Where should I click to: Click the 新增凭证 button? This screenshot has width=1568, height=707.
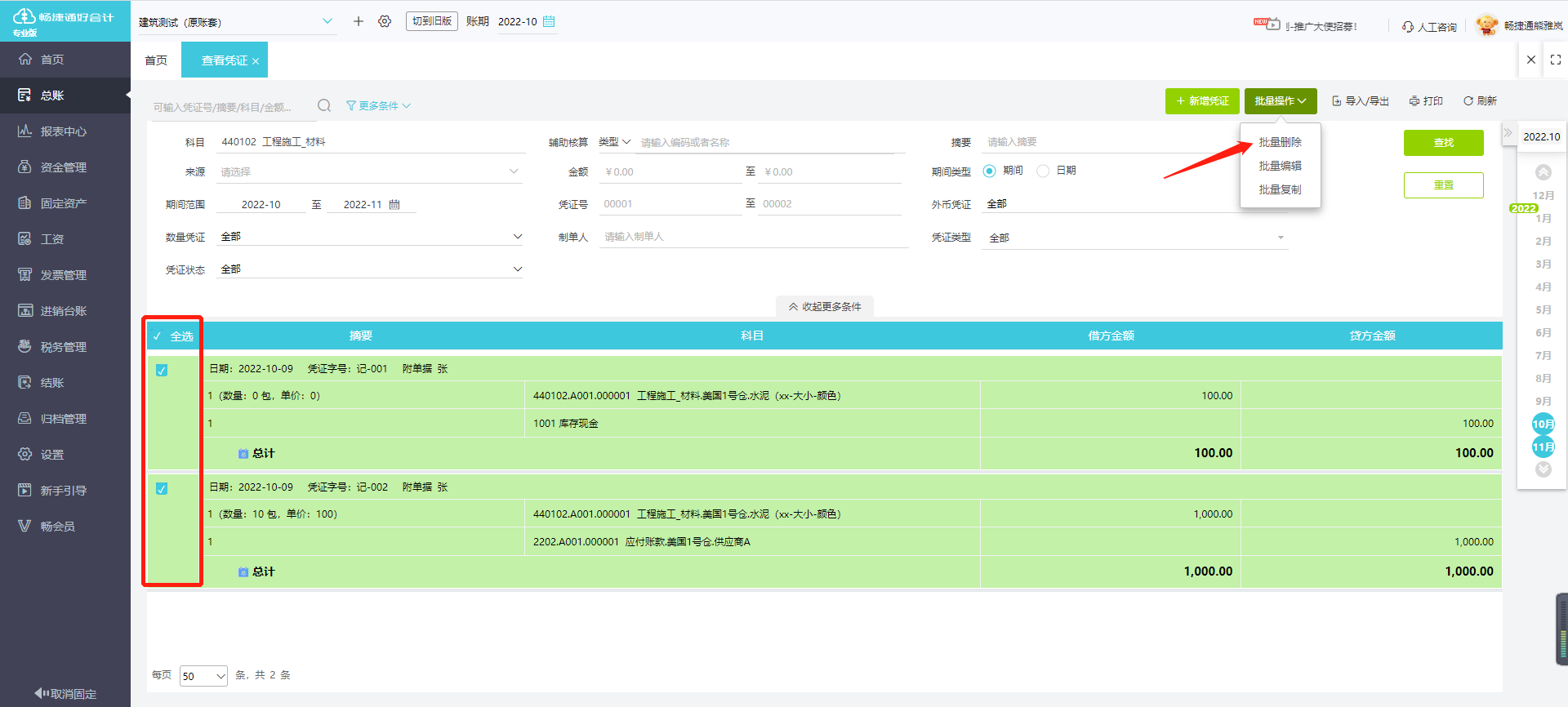pos(1201,101)
